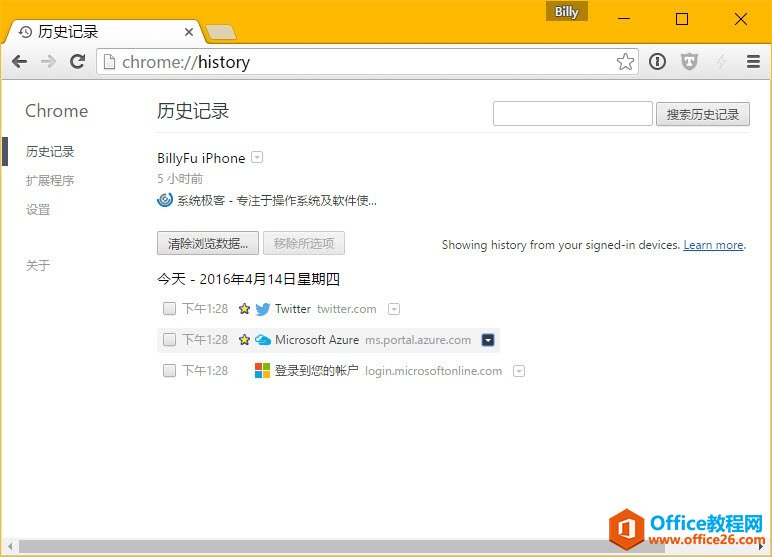This screenshot has width=772, height=557.
Task: Focus the history search text field
Action: pyautogui.click(x=573, y=114)
